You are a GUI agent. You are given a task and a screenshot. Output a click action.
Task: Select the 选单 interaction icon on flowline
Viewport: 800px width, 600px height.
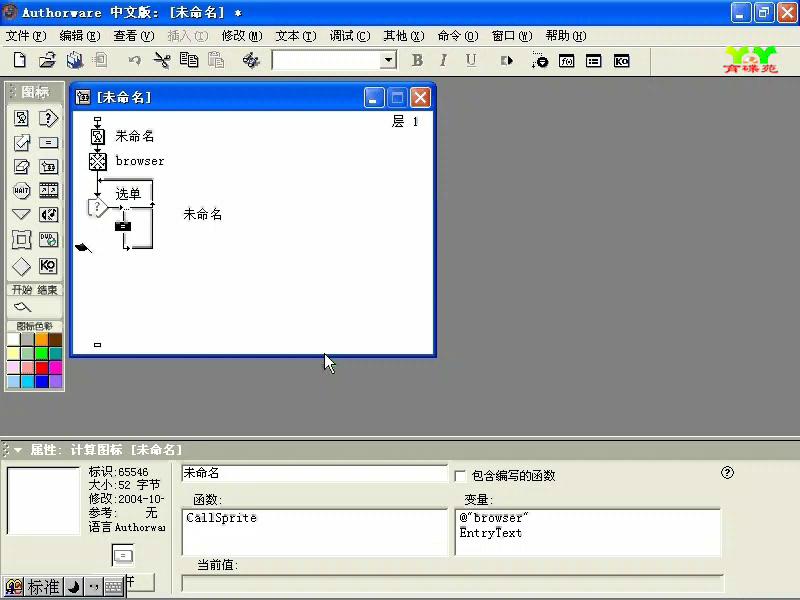point(97,207)
